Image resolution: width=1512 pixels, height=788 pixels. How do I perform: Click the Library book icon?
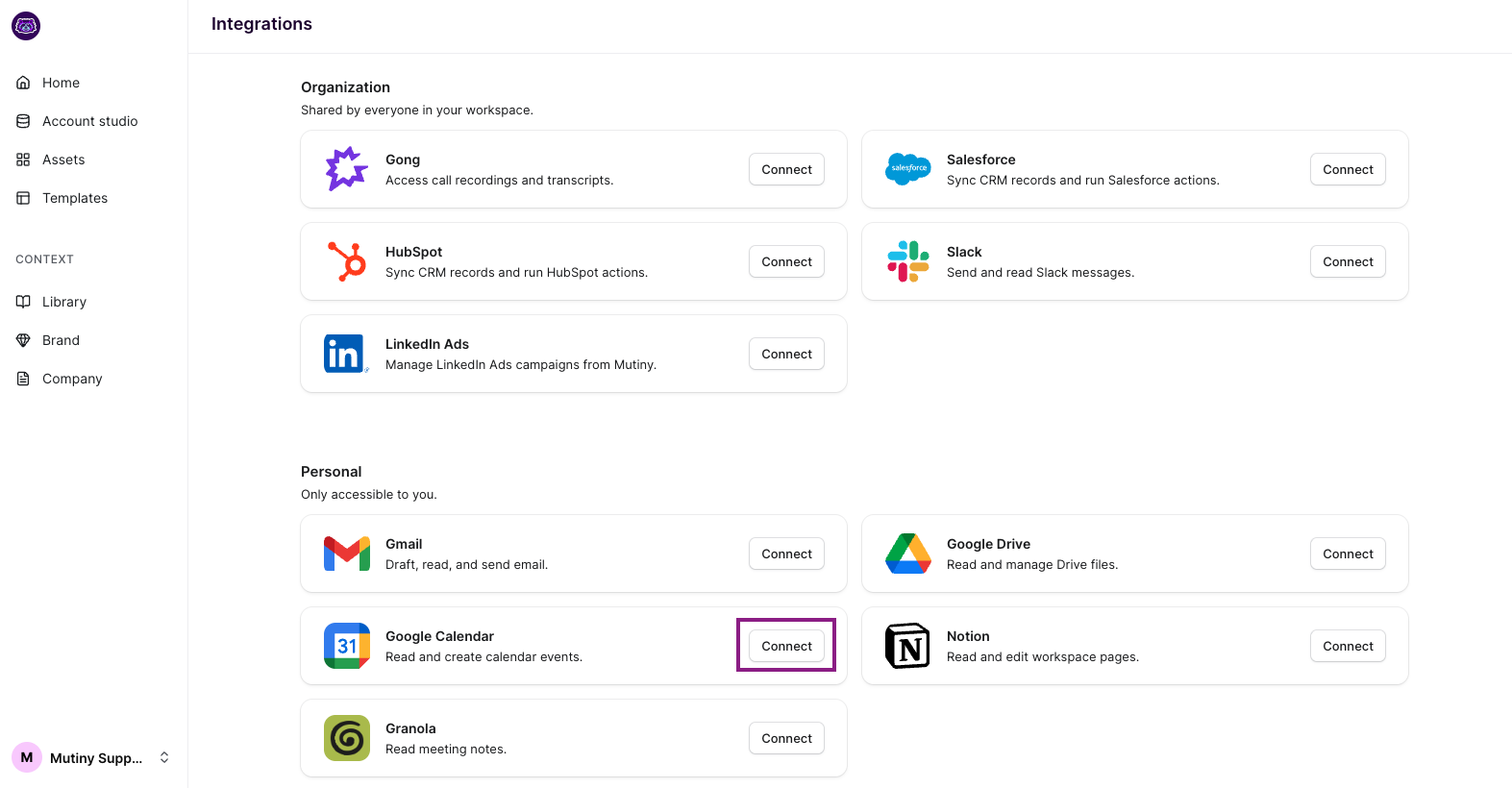pos(23,302)
